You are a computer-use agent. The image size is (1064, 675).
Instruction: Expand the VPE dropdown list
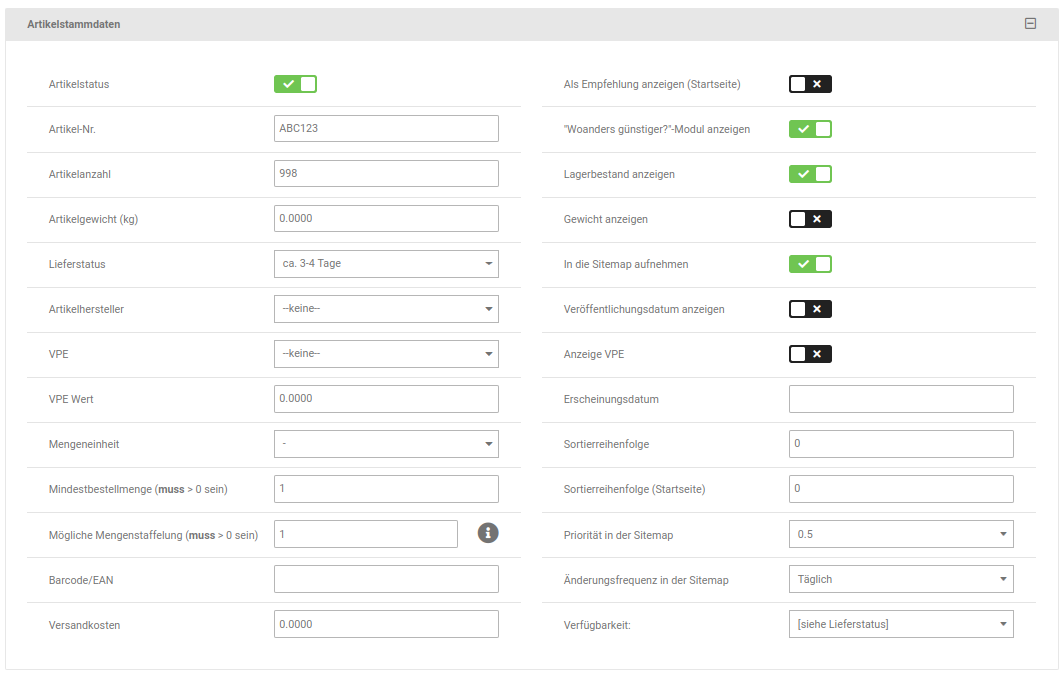point(386,354)
